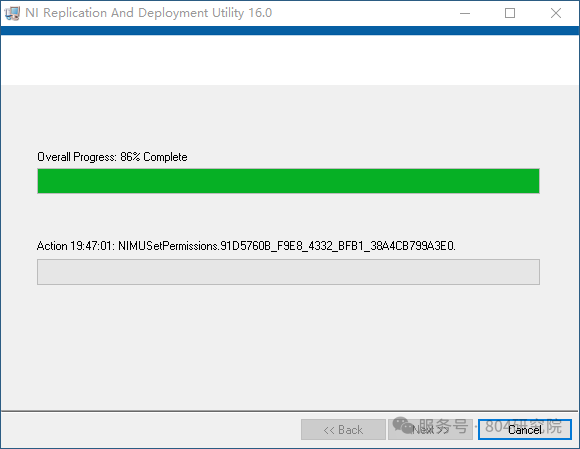Viewport: 580px width, 449px height.
Task: Cancel the installation
Action: tap(525, 429)
